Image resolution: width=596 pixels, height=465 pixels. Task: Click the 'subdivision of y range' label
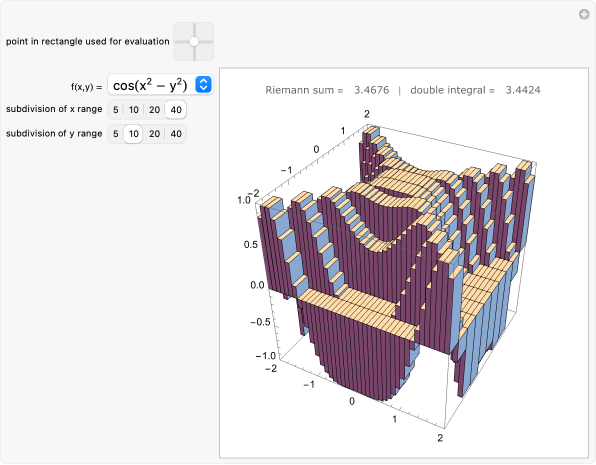[54, 133]
